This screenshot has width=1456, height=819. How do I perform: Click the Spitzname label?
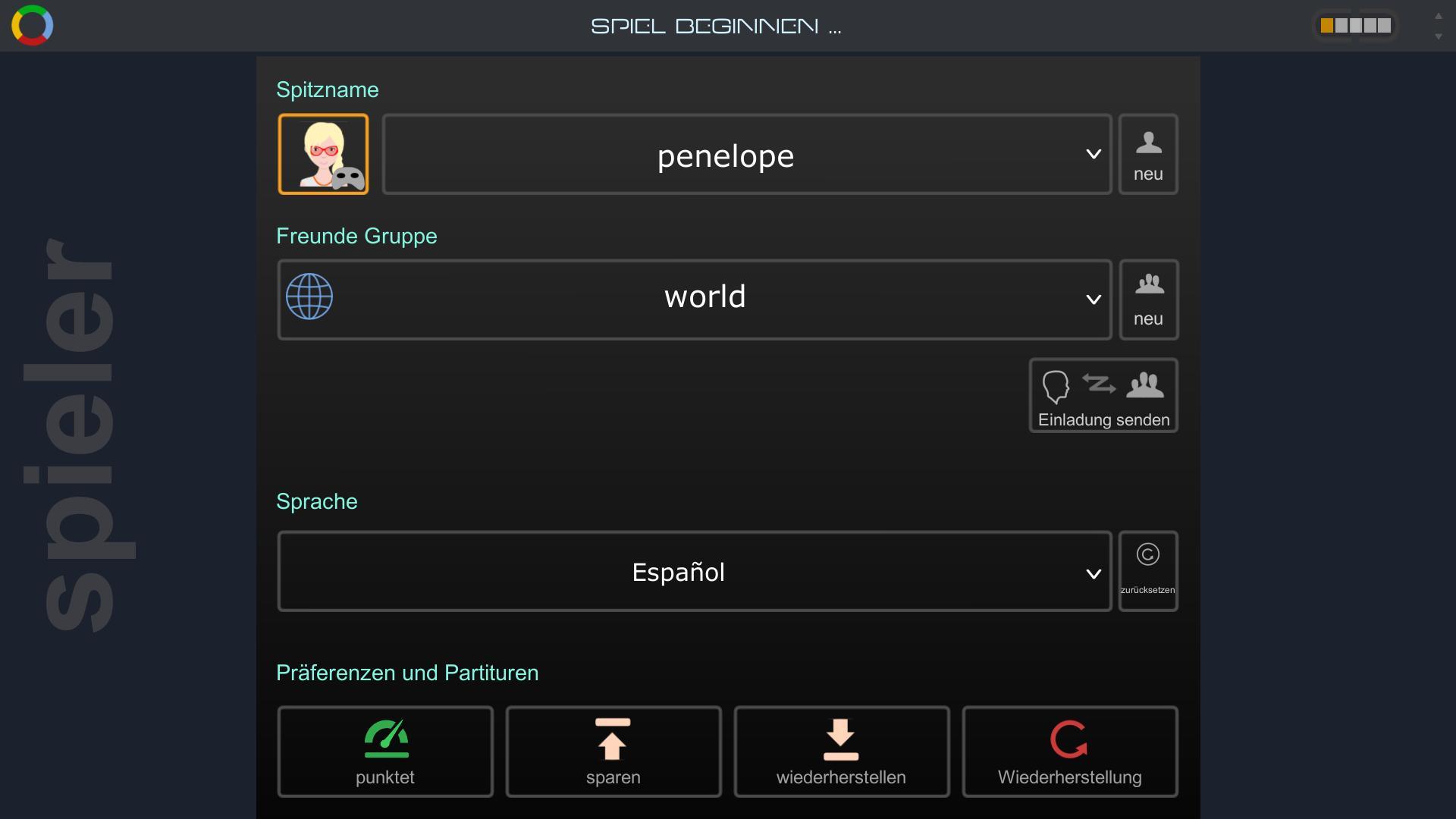[328, 90]
